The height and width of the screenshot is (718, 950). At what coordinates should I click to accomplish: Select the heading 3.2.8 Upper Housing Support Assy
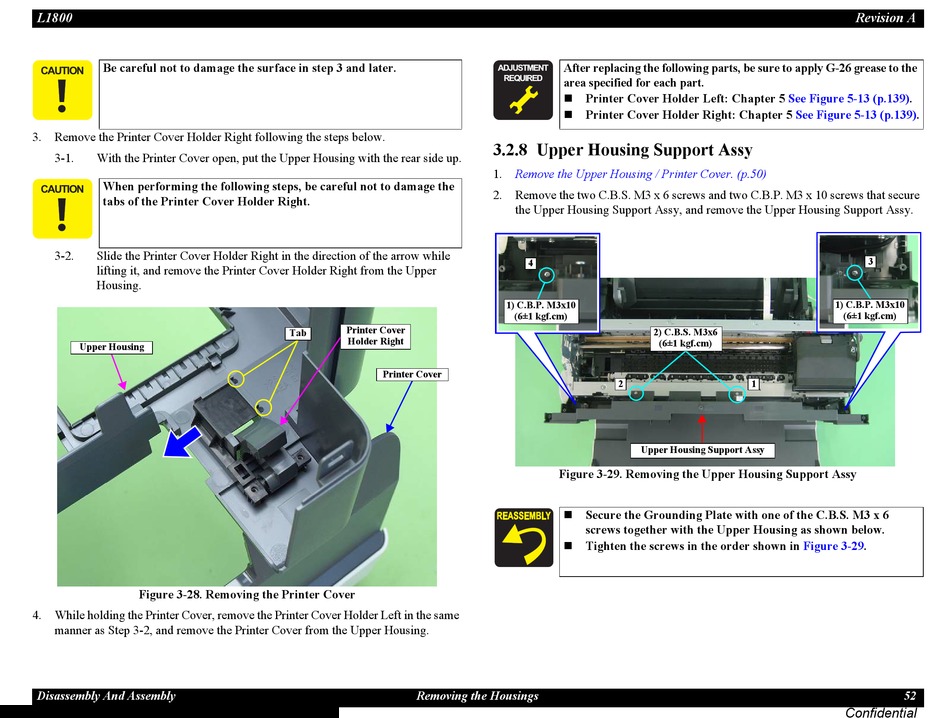pos(623,150)
